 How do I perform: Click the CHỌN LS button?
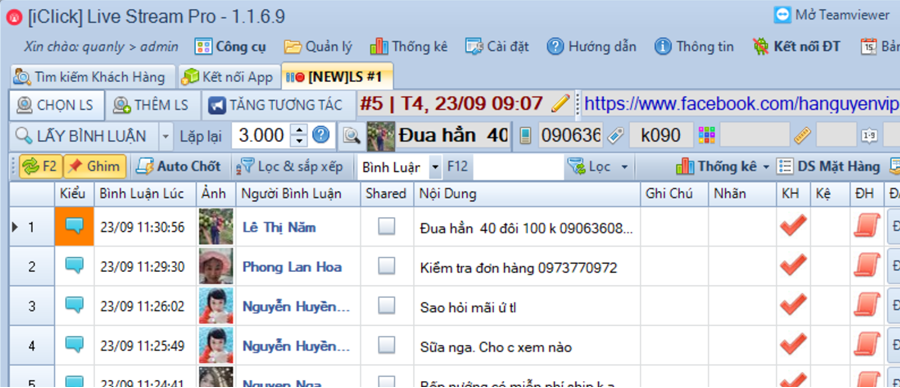pyautogui.click(x=56, y=105)
